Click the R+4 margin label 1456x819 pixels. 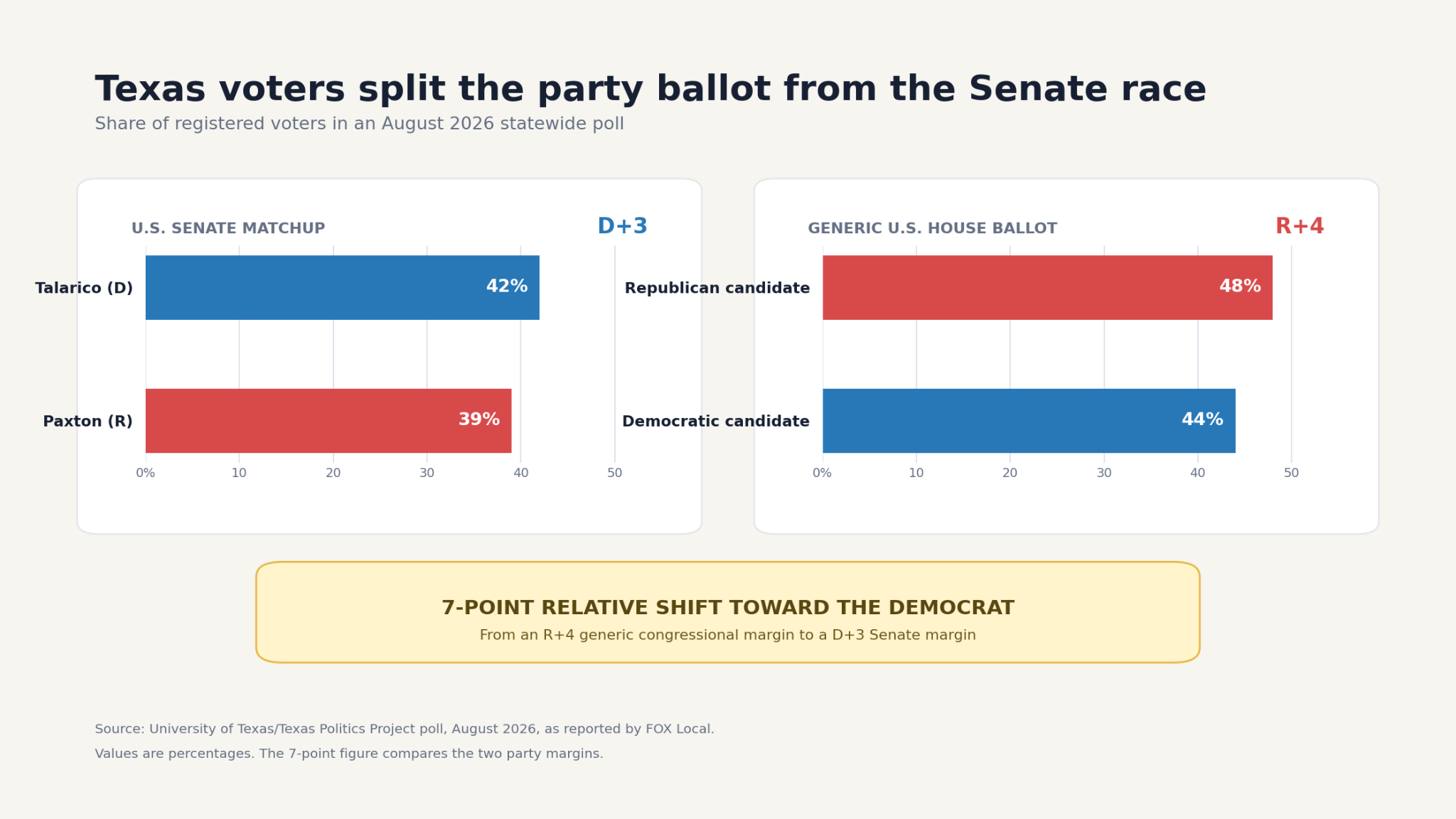[1300, 227]
